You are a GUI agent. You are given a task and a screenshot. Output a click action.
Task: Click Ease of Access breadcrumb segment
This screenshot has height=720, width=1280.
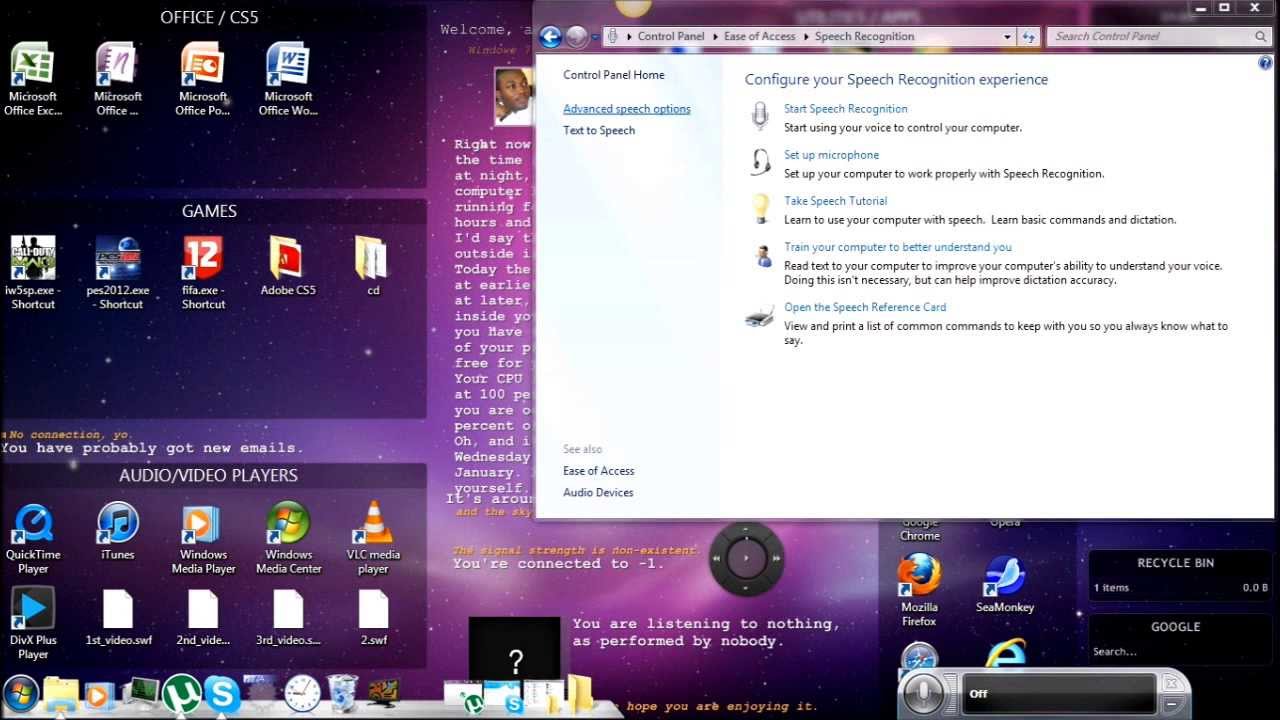coord(760,36)
